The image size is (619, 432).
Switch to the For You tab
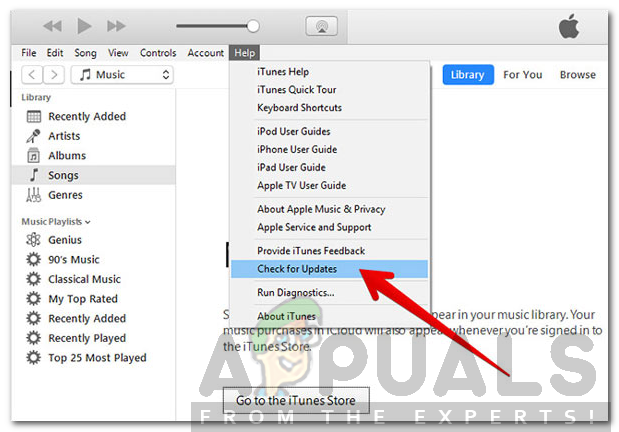(523, 75)
